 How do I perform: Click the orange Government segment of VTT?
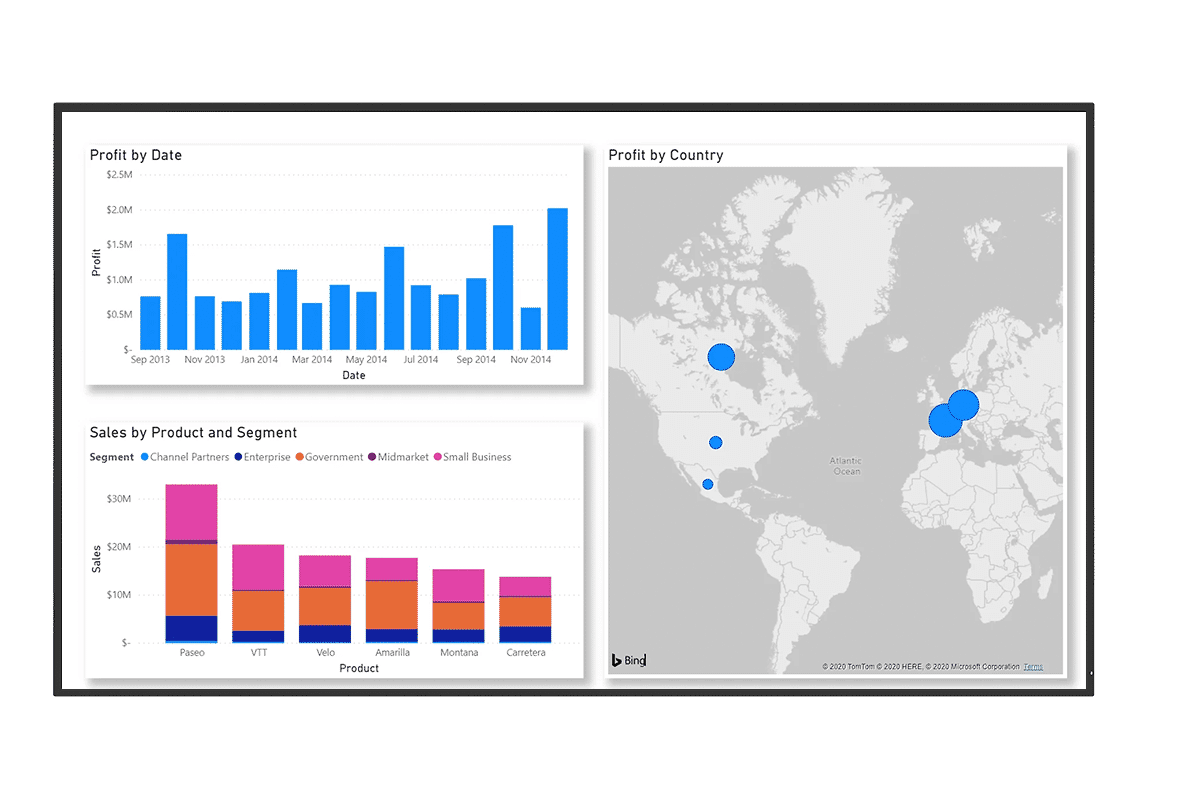point(258,610)
